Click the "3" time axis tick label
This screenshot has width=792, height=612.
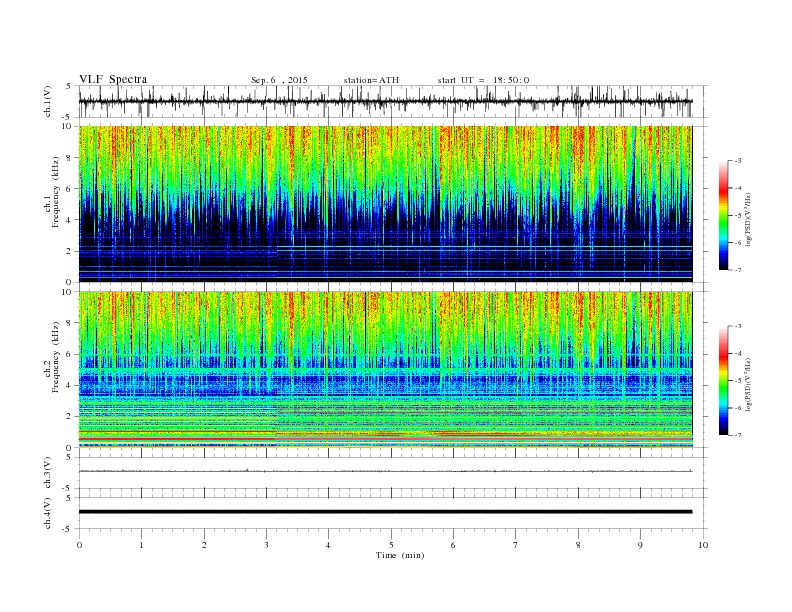pos(266,545)
